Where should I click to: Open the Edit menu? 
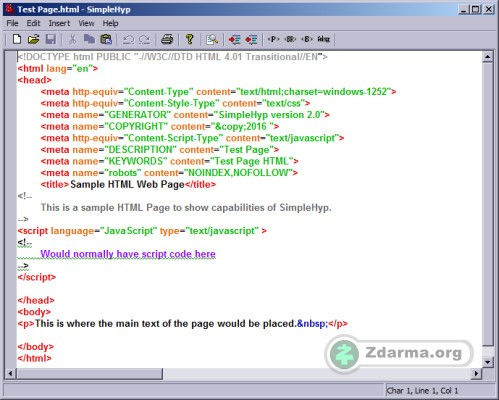(33, 23)
